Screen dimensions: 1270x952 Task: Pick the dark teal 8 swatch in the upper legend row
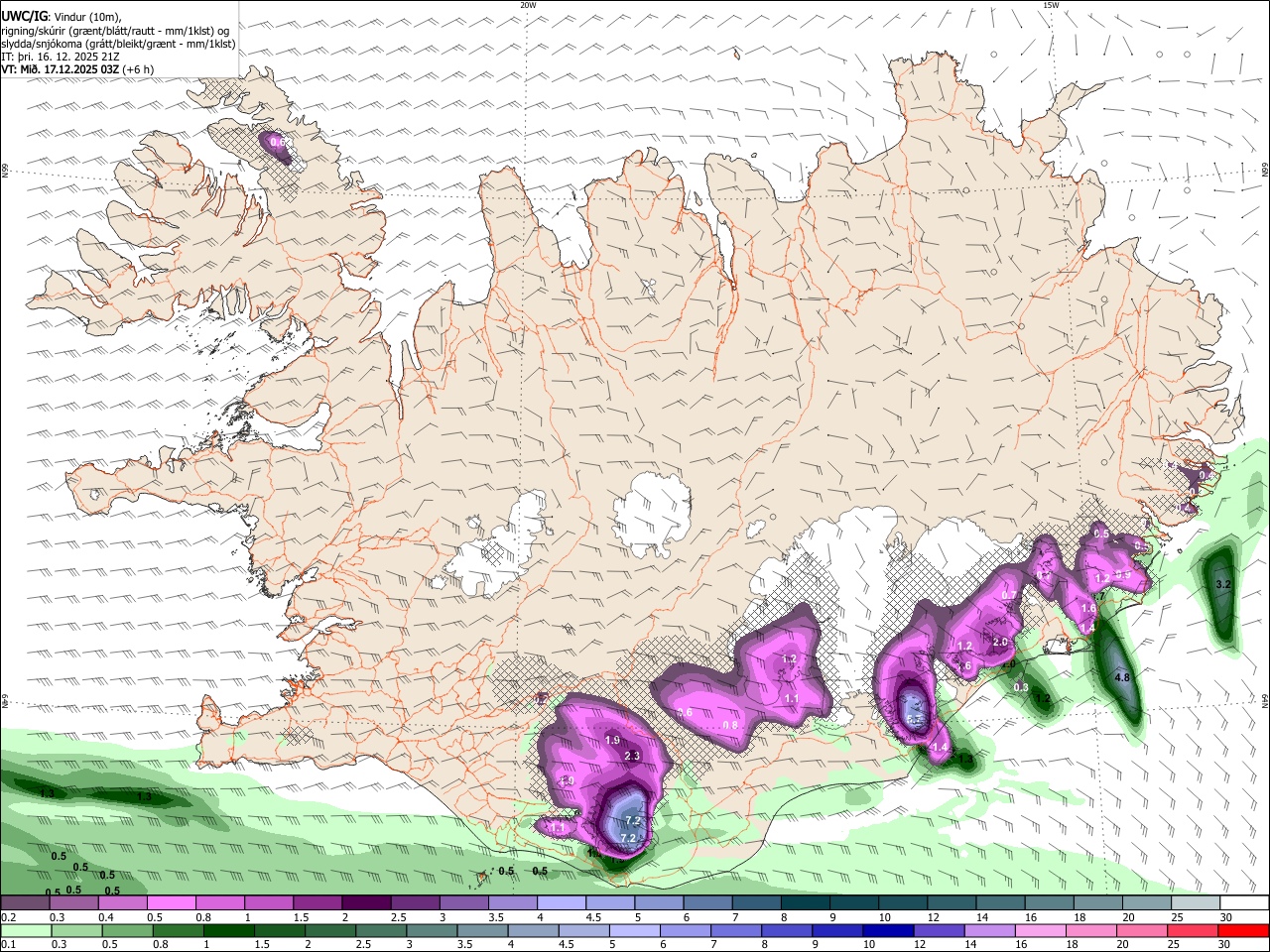click(x=805, y=902)
